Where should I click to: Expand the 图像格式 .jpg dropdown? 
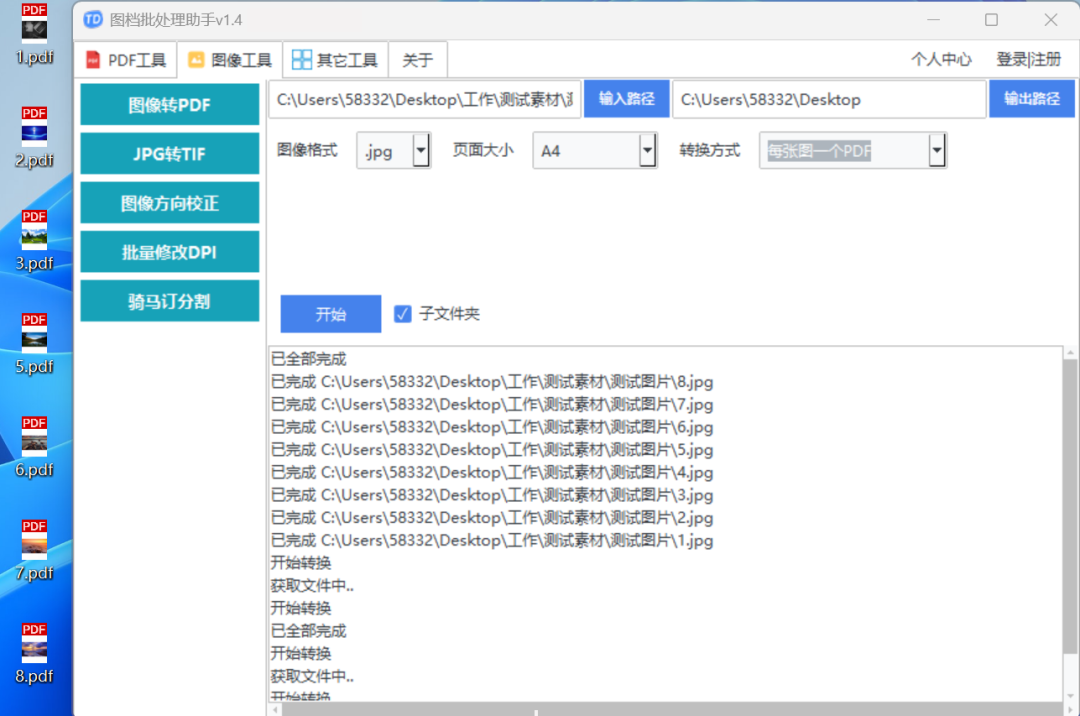click(x=421, y=150)
